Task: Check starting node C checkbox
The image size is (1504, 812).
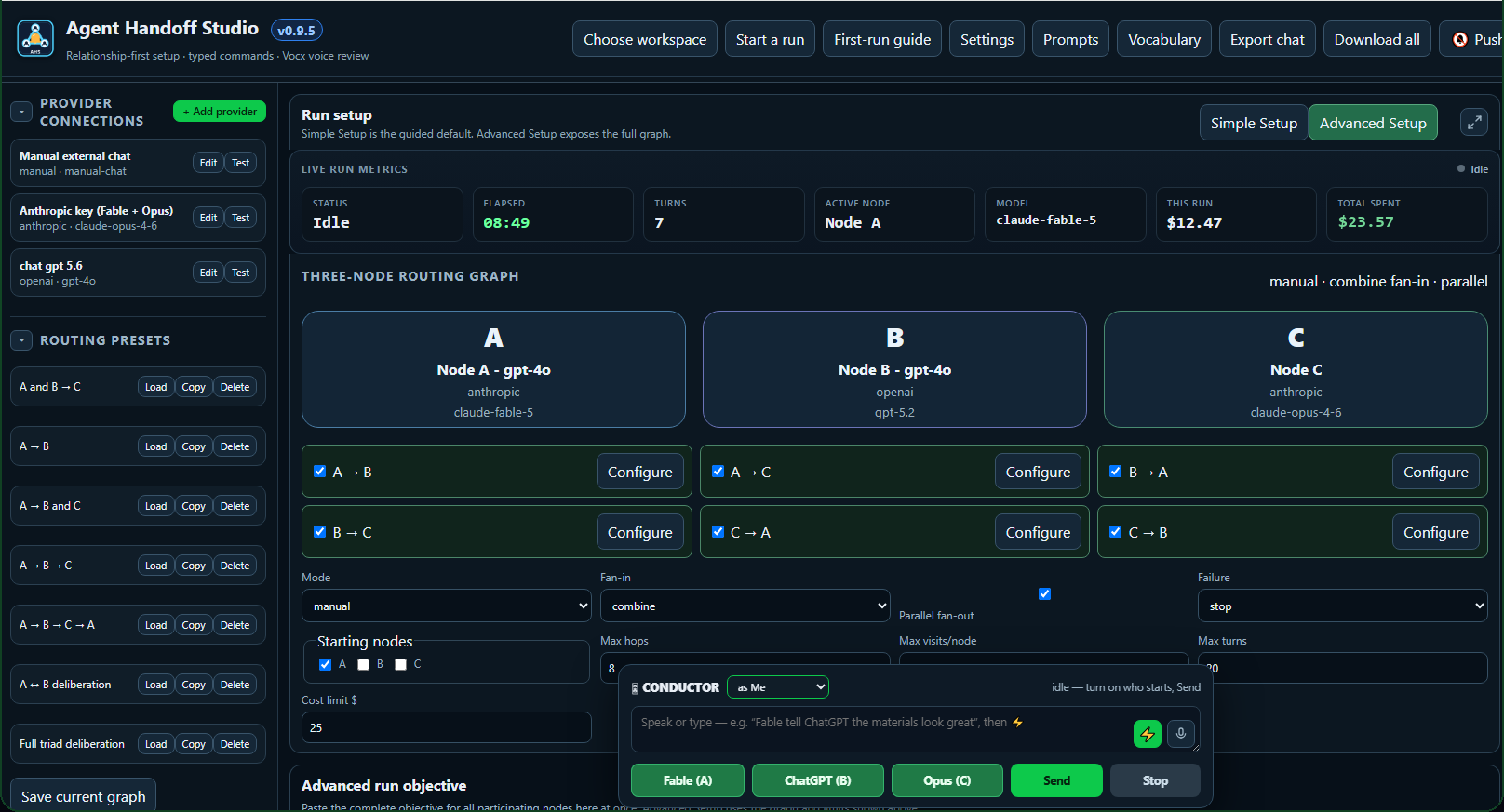Action: 400,664
